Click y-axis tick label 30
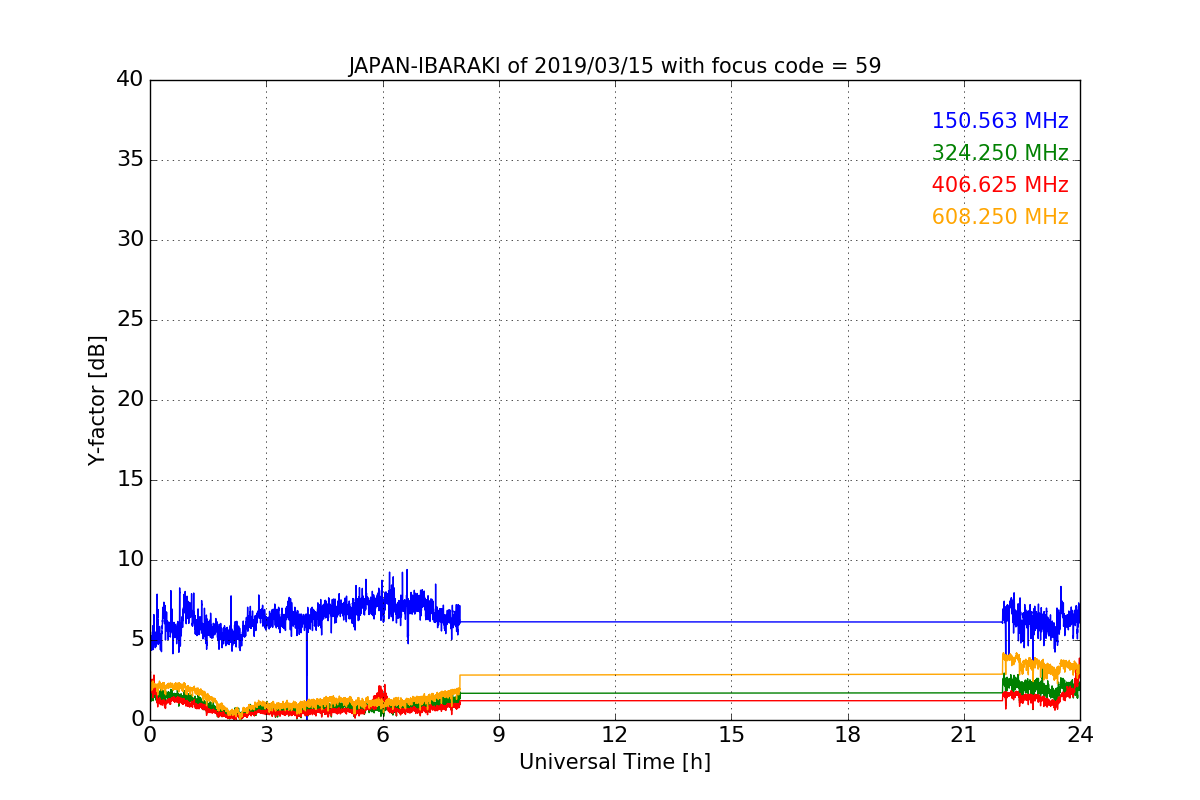 tap(130, 239)
